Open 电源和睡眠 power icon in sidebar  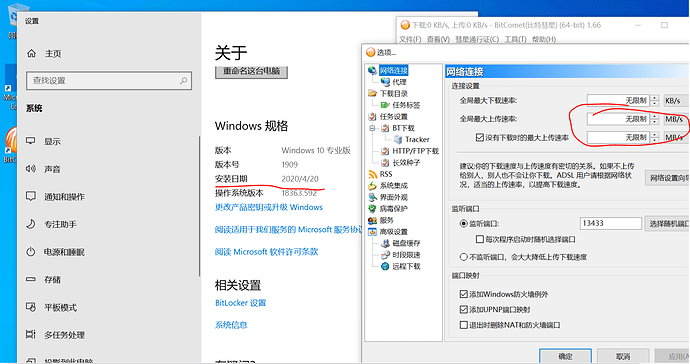pyautogui.click(x=30, y=252)
